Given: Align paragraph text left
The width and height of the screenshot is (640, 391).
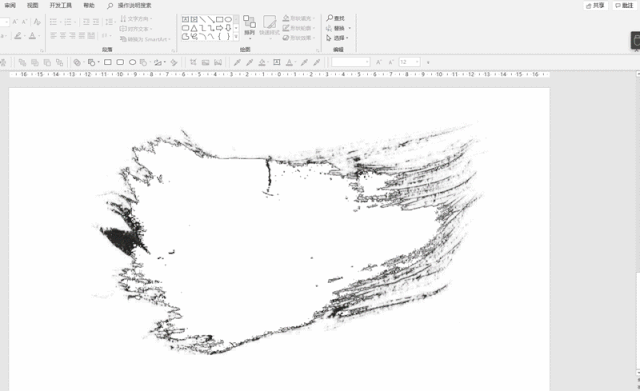Looking at the screenshot, I should [53, 36].
